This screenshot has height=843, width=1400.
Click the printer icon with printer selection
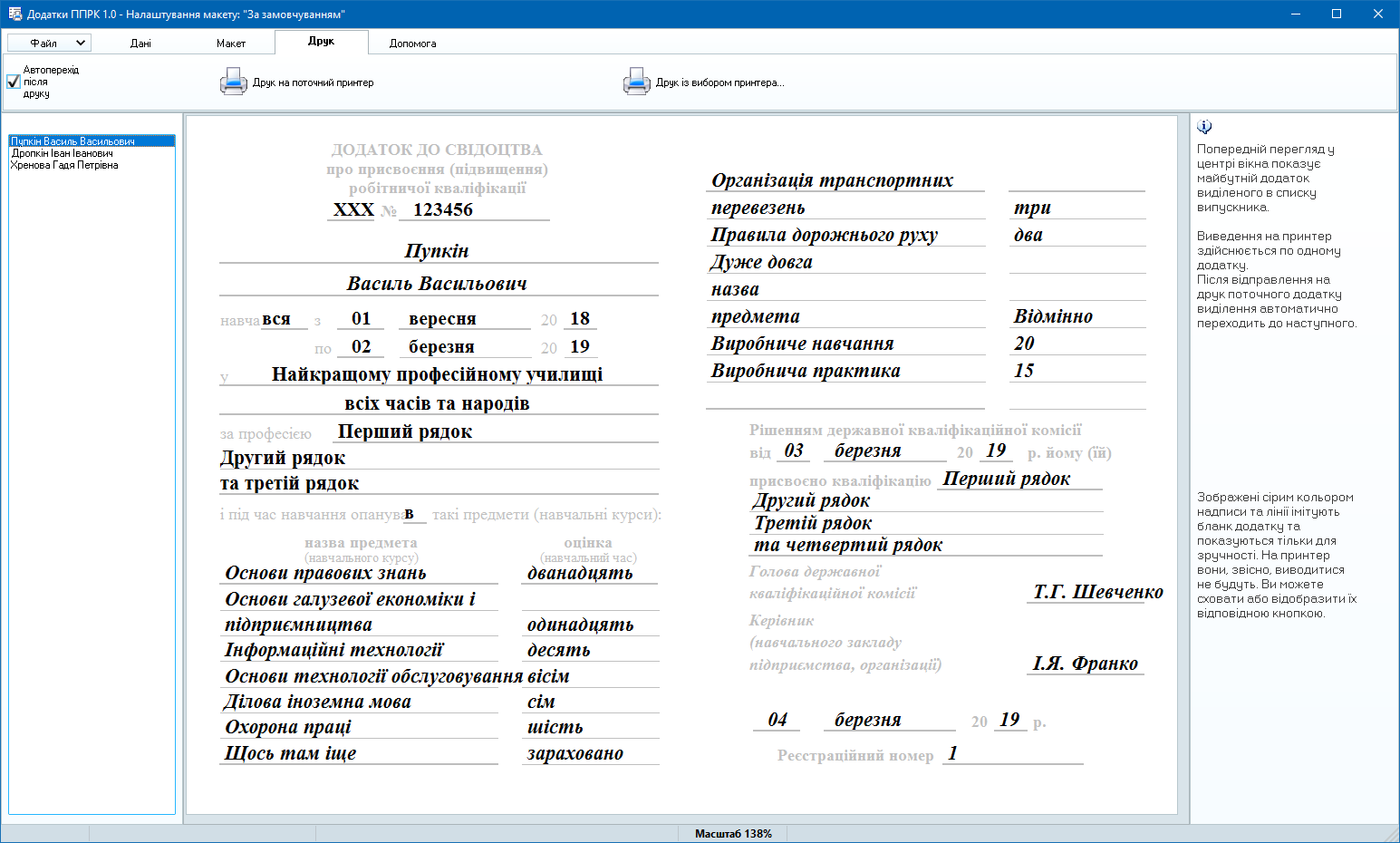[636, 82]
